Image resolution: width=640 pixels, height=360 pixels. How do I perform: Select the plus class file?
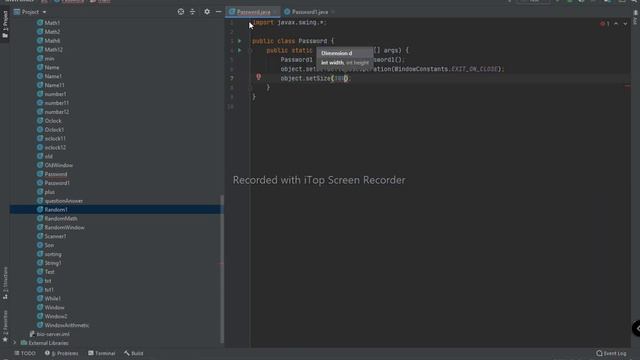[46, 192]
